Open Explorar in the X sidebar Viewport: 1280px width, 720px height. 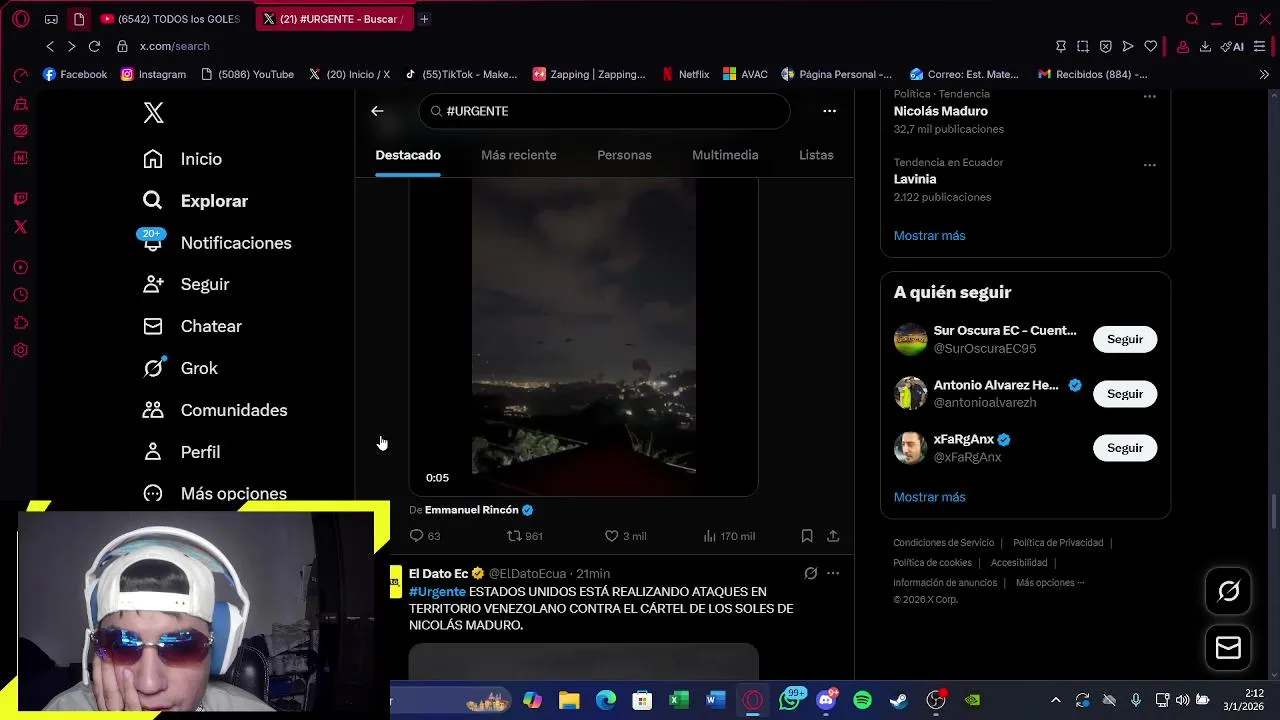coord(195,201)
